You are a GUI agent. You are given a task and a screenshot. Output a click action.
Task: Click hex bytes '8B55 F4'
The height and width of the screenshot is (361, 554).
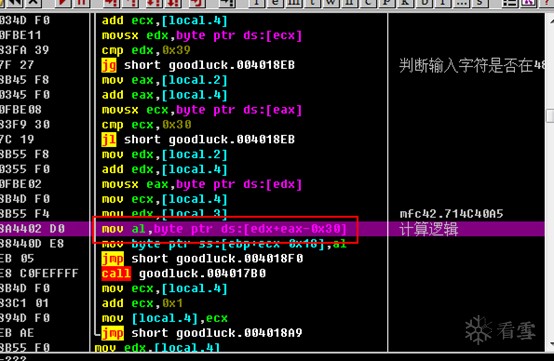click(25, 214)
